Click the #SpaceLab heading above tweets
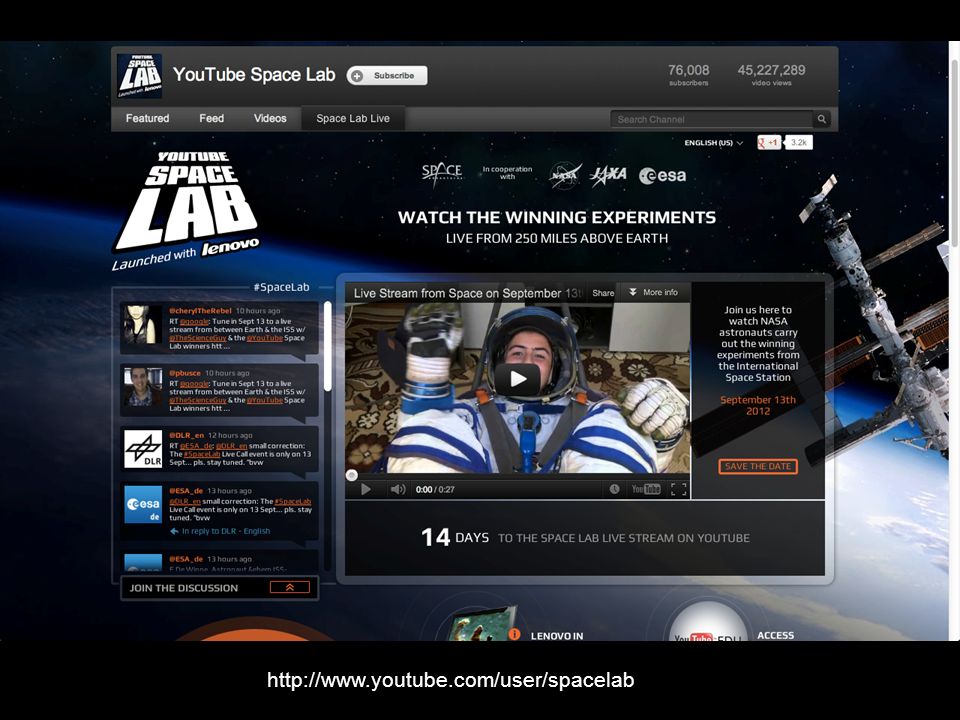Image resolution: width=960 pixels, height=720 pixels. pos(282,287)
